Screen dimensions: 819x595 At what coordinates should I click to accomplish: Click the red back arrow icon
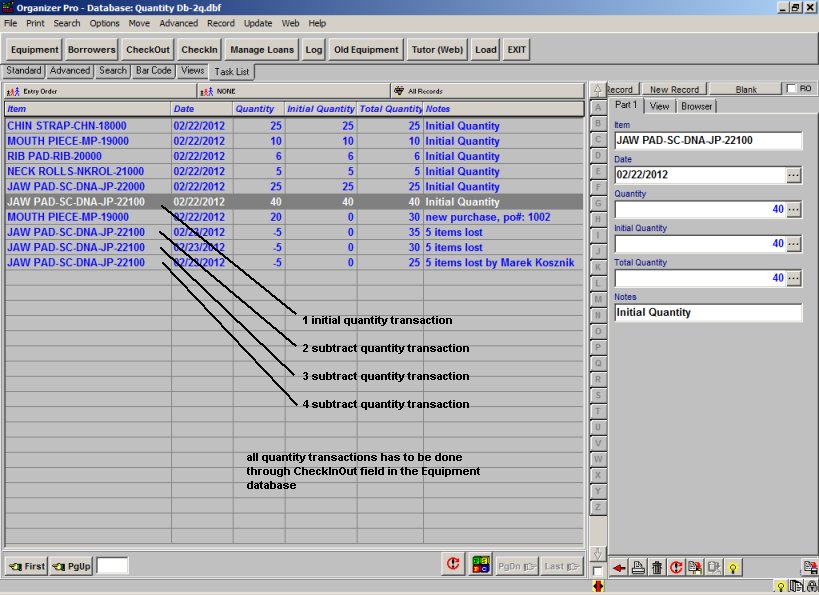(x=619, y=567)
